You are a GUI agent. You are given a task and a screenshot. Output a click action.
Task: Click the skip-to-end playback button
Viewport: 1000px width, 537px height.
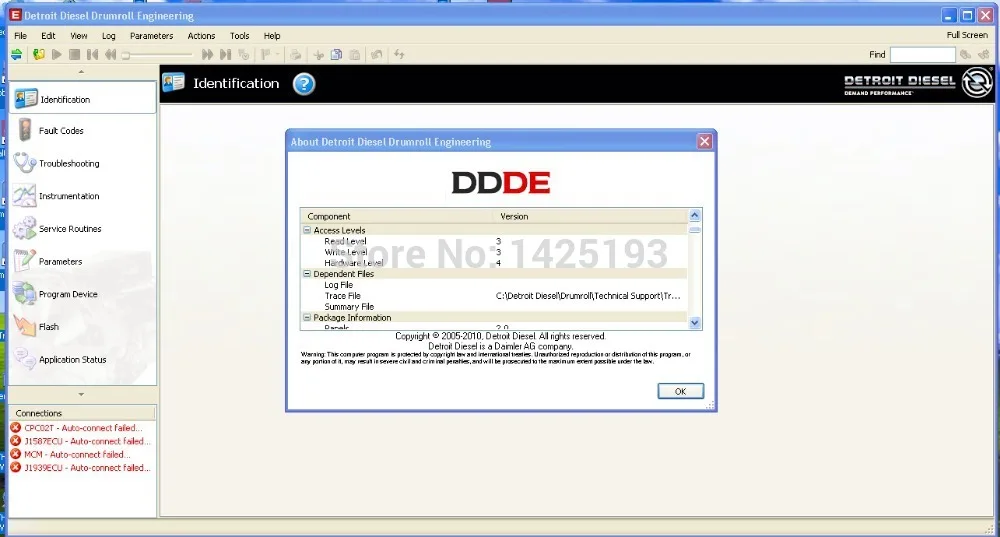pos(225,55)
